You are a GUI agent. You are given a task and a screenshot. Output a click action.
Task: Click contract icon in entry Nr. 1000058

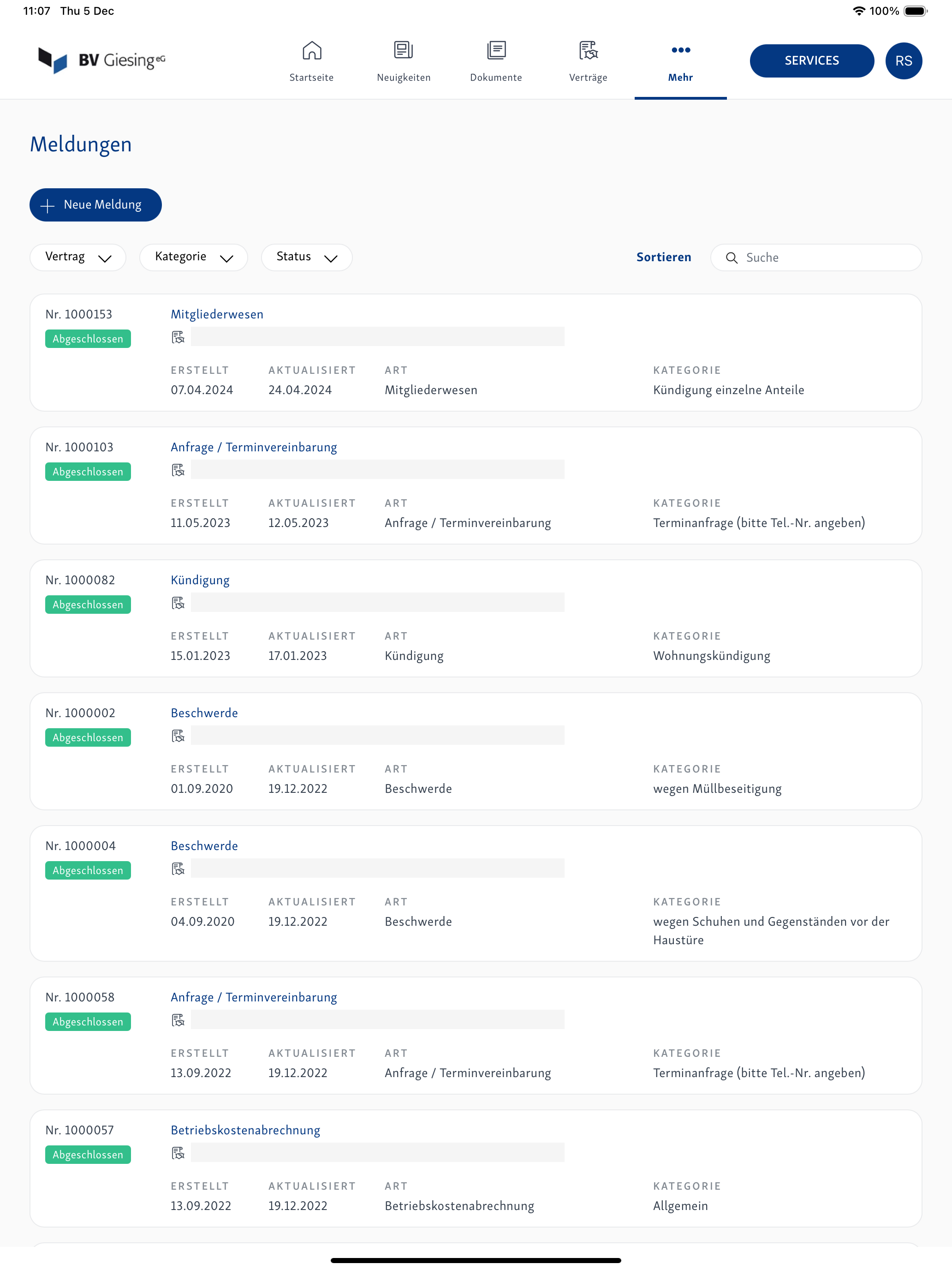click(x=178, y=1020)
